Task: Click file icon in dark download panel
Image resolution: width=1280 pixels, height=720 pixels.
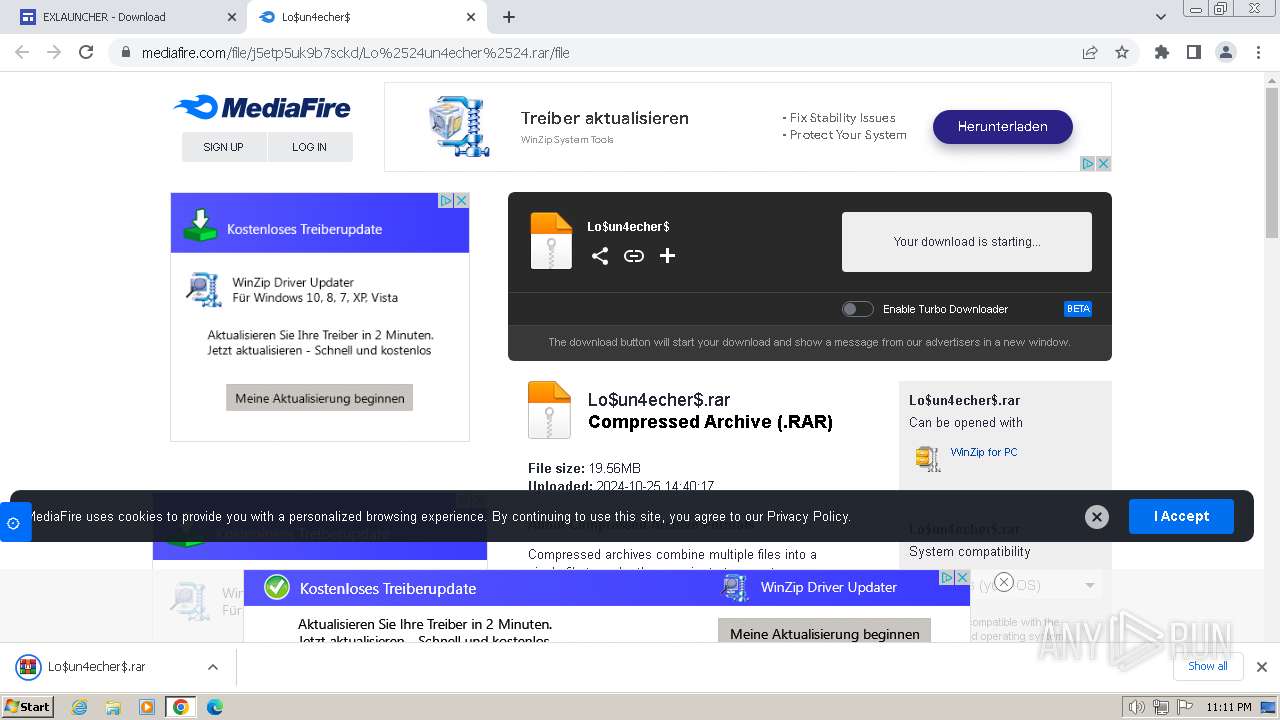Action: pyautogui.click(x=551, y=241)
